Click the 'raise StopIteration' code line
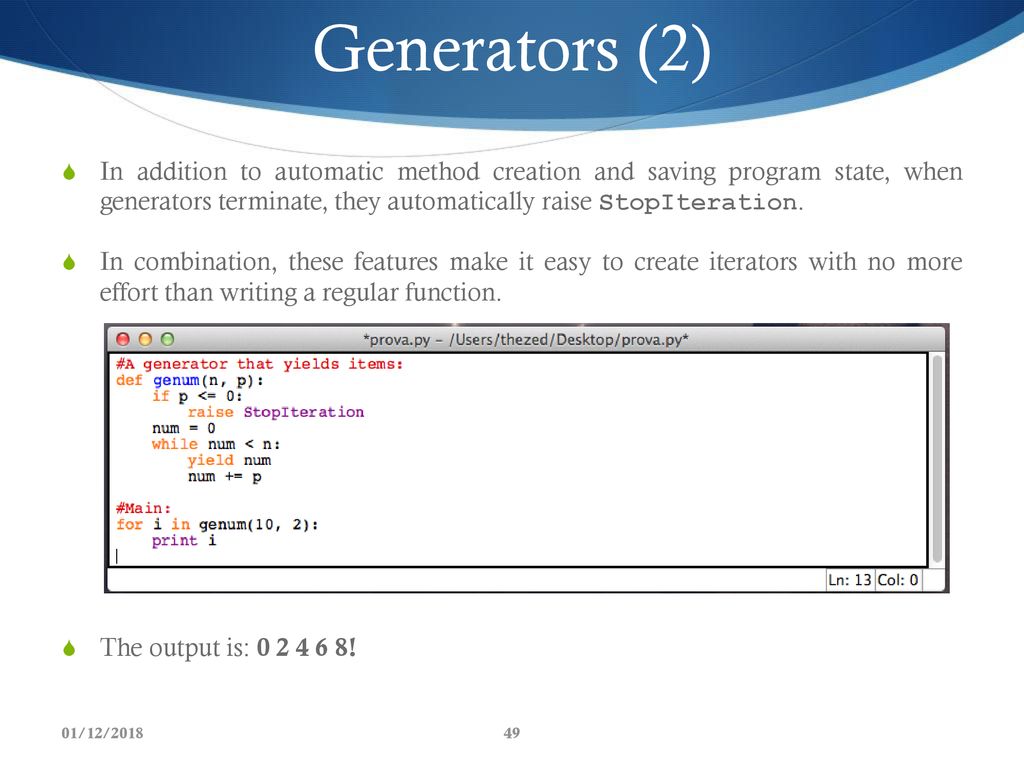 [276, 413]
